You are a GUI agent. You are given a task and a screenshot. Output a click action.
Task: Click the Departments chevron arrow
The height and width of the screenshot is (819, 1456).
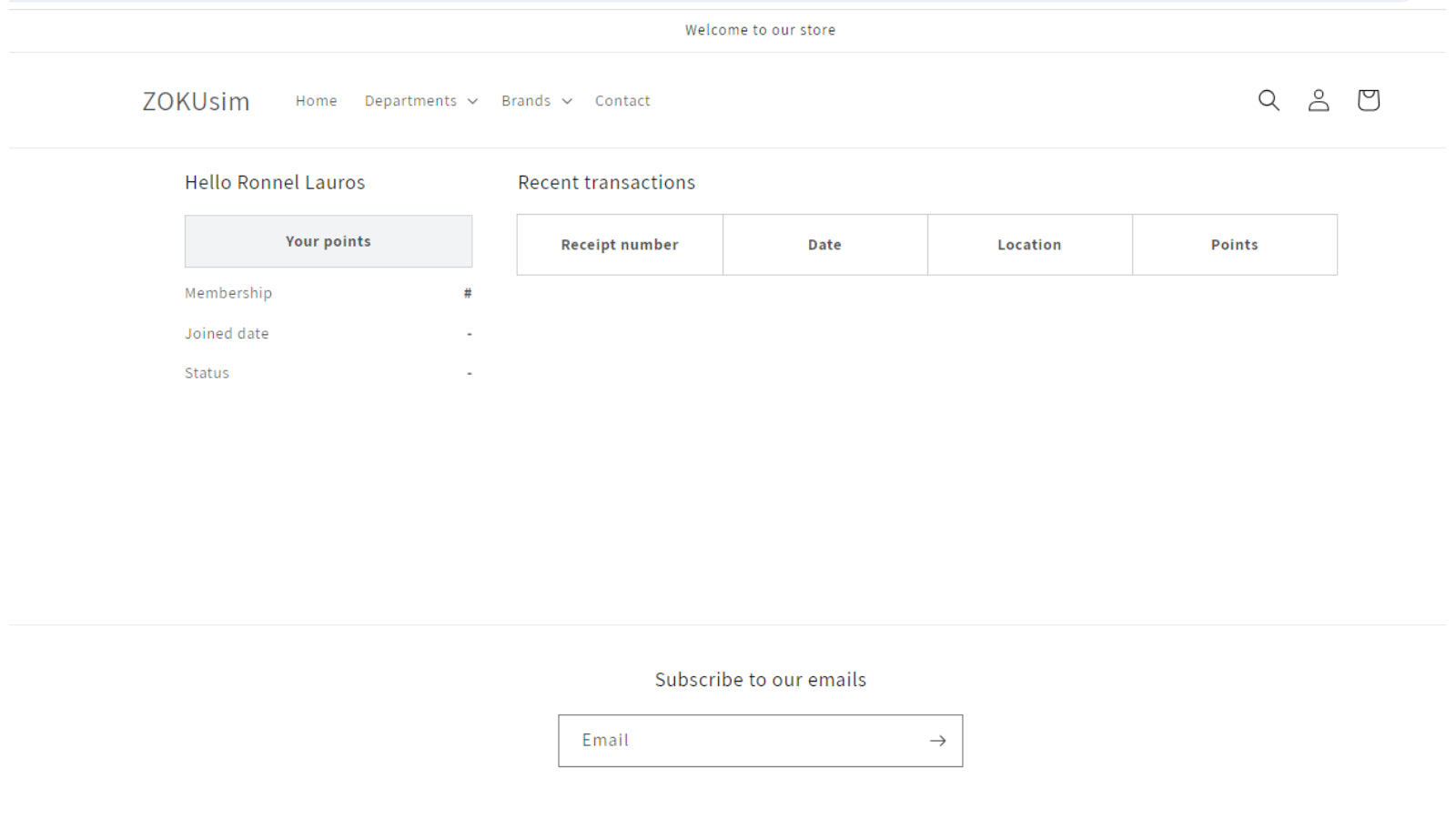(472, 101)
